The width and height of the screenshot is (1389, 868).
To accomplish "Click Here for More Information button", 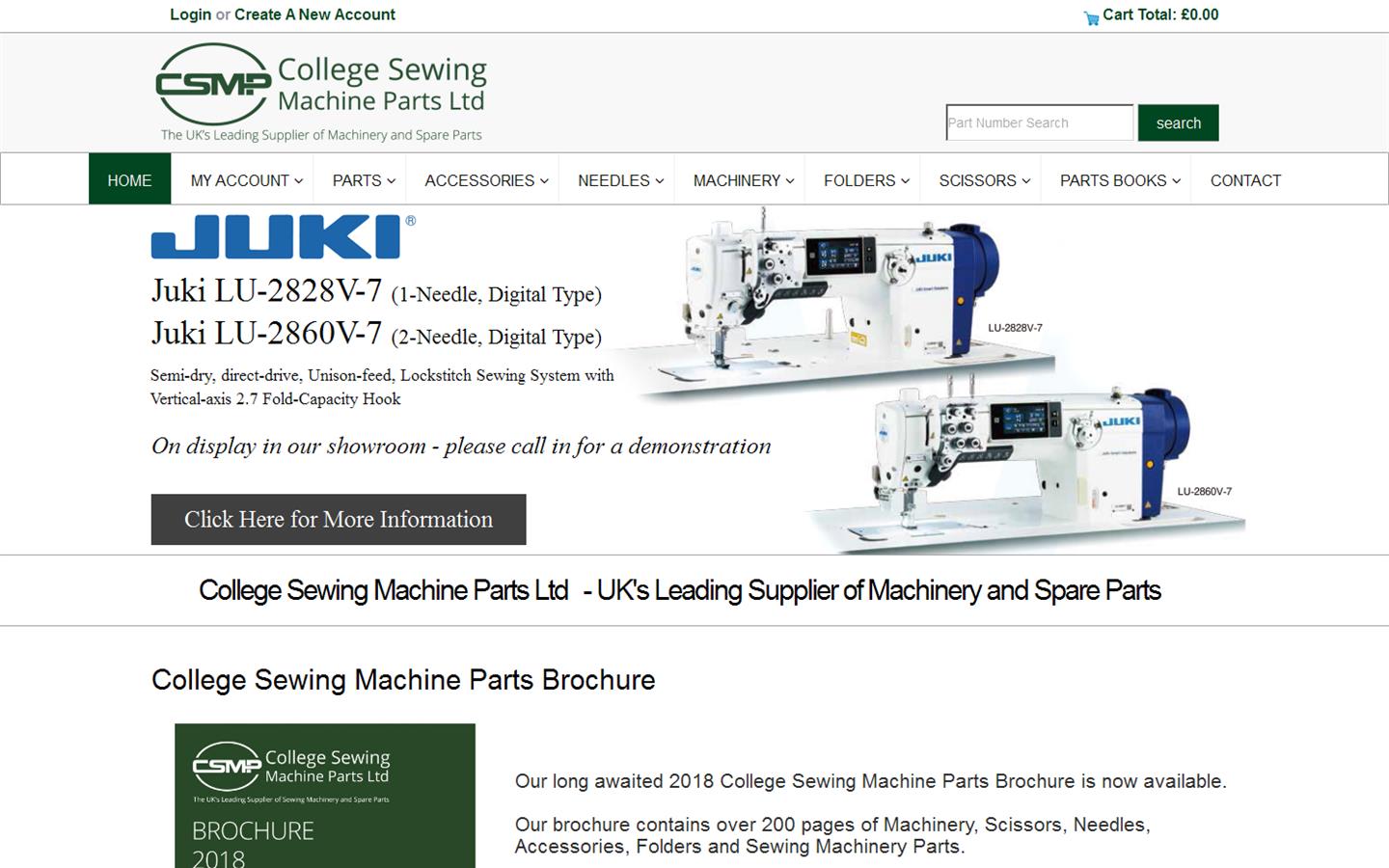I will click(338, 519).
